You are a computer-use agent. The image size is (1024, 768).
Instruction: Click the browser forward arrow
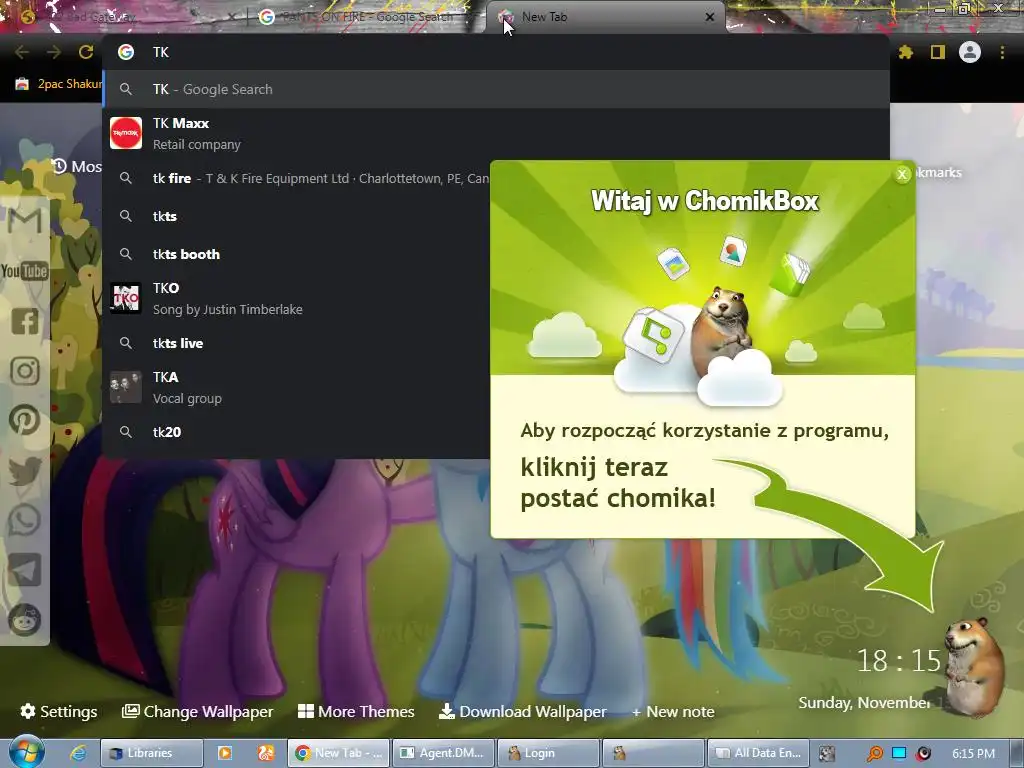[x=54, y=52]
